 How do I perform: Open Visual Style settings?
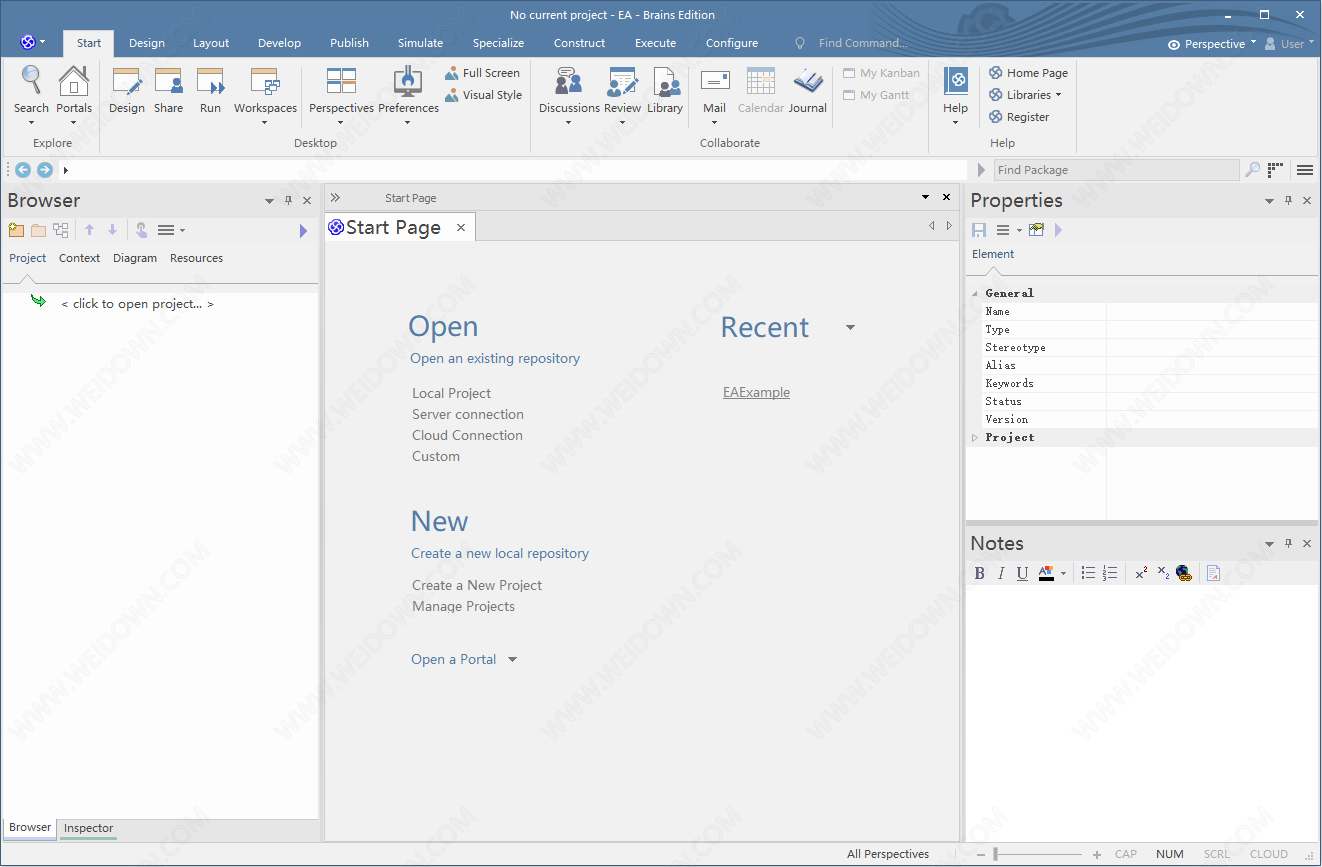tap(484, 95)
